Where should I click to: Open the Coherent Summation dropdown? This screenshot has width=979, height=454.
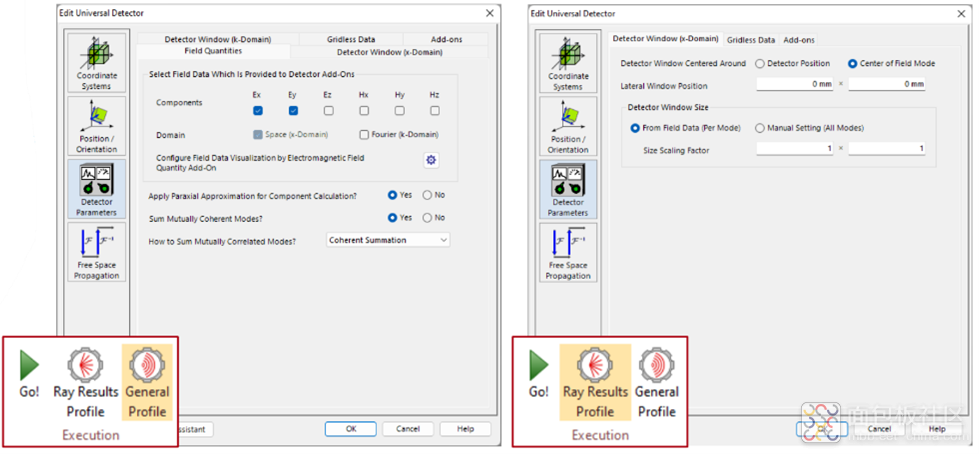click(x=388, y=240)
